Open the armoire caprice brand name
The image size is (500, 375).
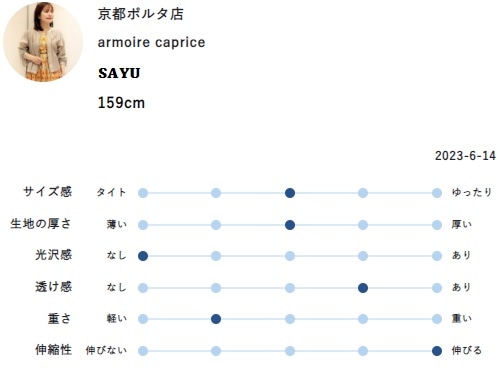pyautogui.click(x=151, y=43)
